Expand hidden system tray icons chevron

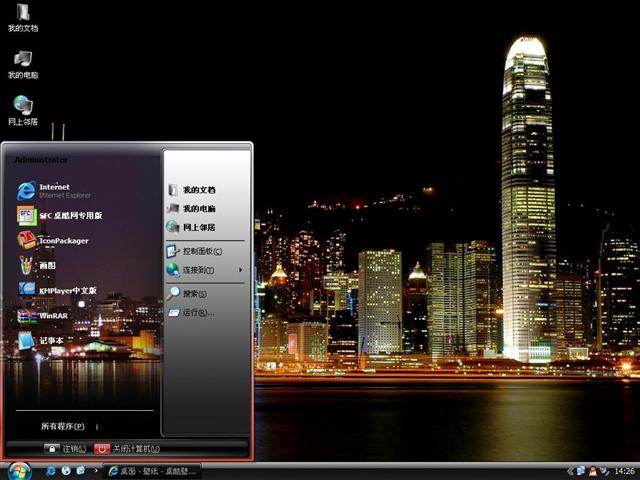[x=571, y=471]
